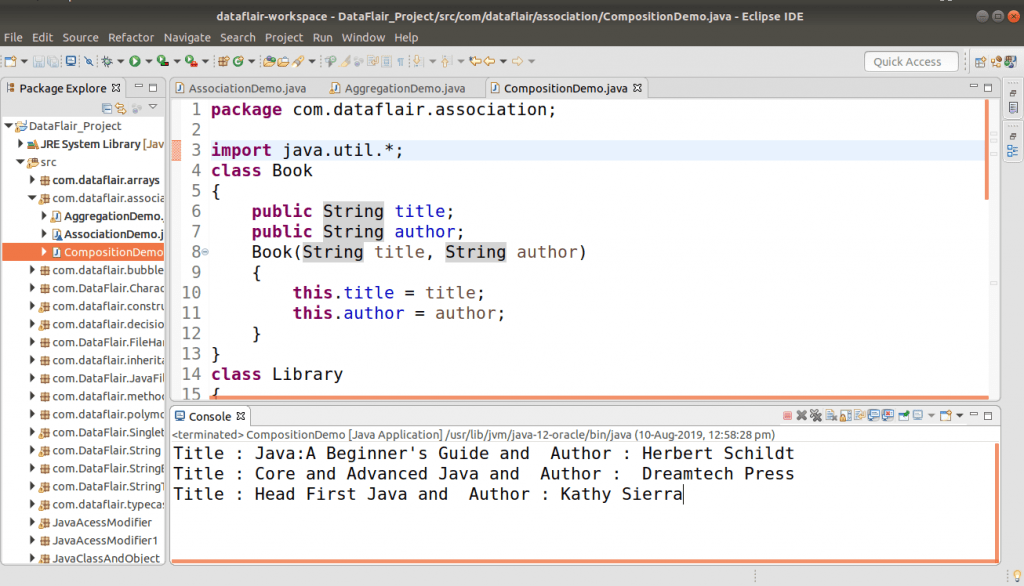Switch to AggregationDemo.java tab
Image resolution: width=1024 pixels, height=586 pixels.
[398, 88]
